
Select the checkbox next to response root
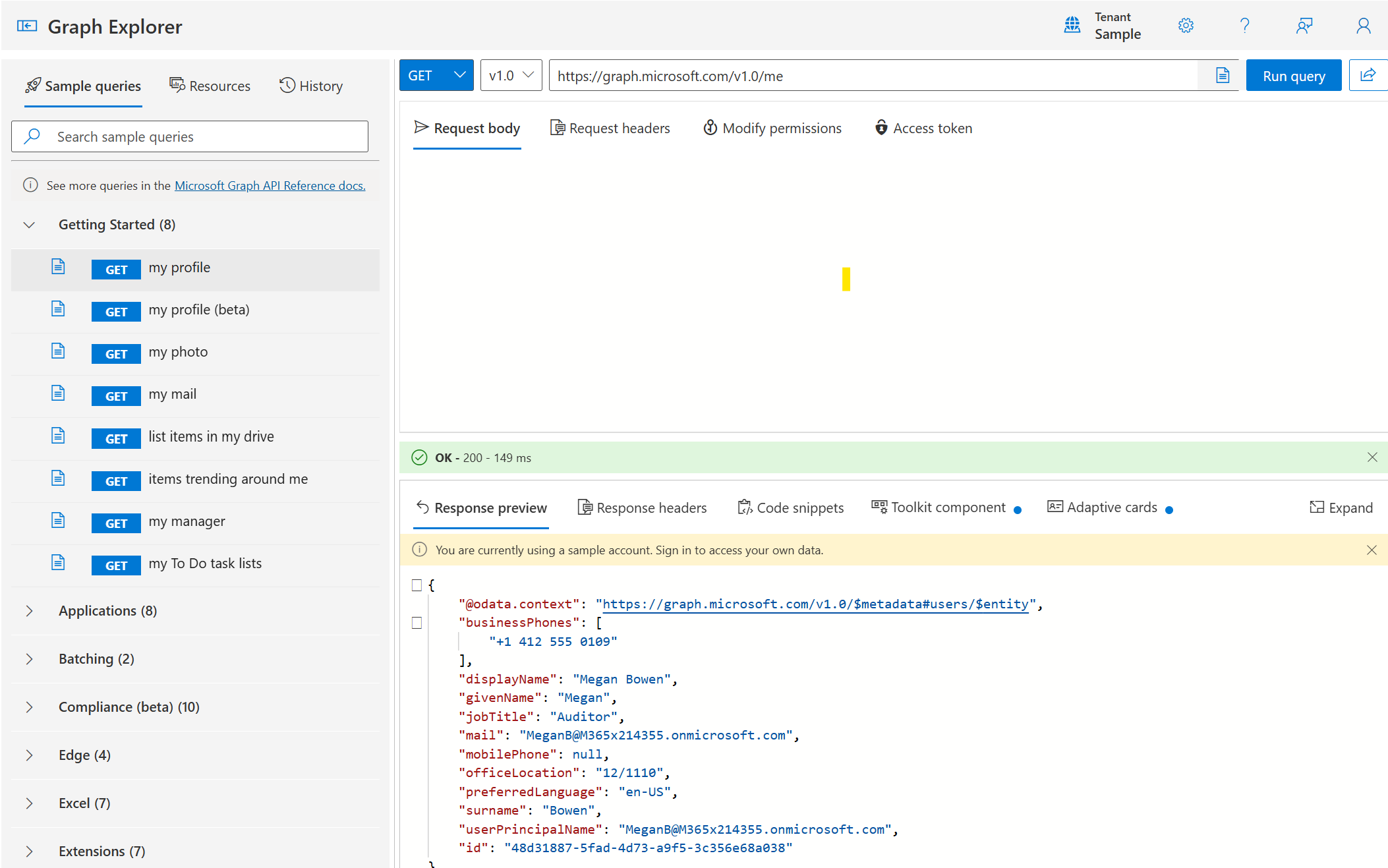[415, 585]
